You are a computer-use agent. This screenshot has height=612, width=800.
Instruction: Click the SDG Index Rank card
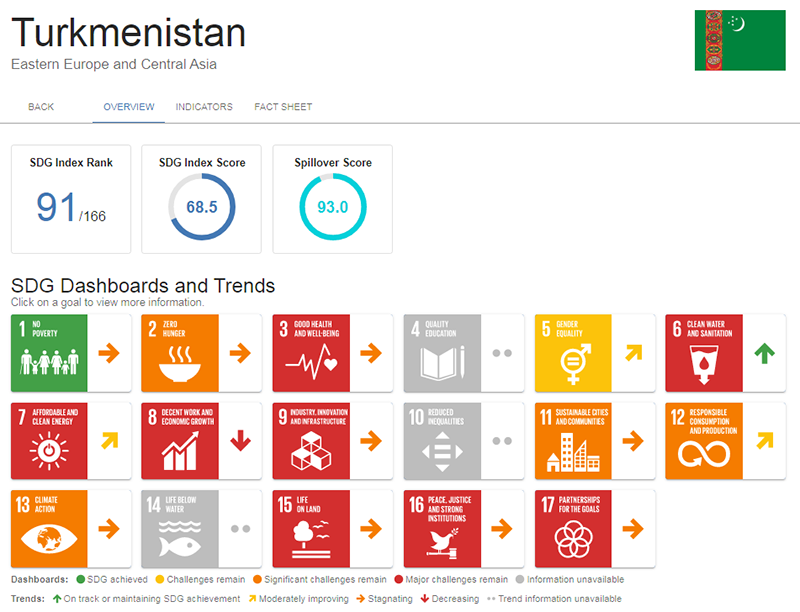tap(71, 199)
